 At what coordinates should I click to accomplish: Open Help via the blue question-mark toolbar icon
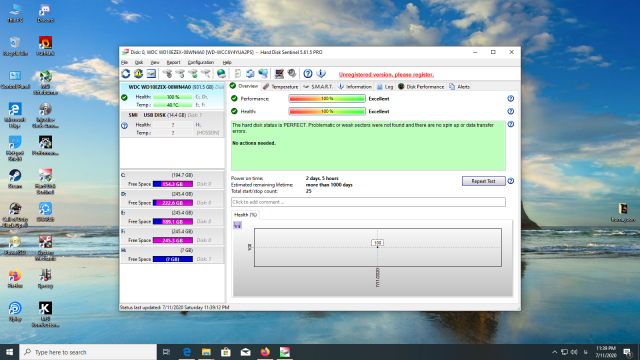(308, 73)
